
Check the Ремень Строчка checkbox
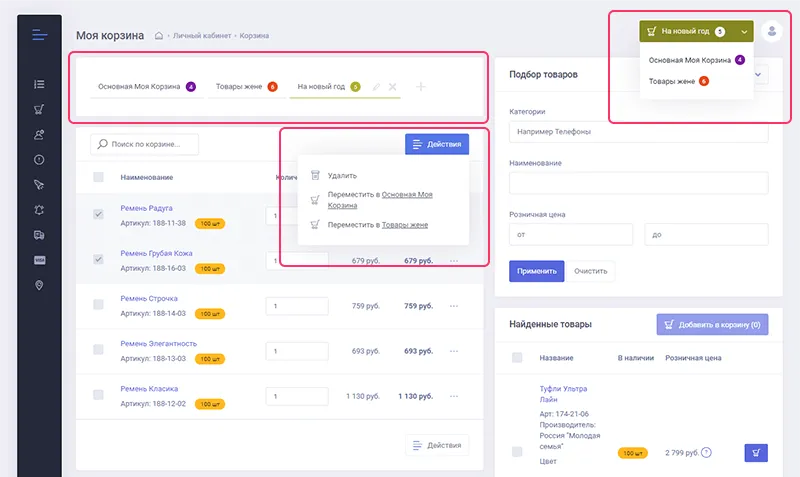click(x=98, y=304)
